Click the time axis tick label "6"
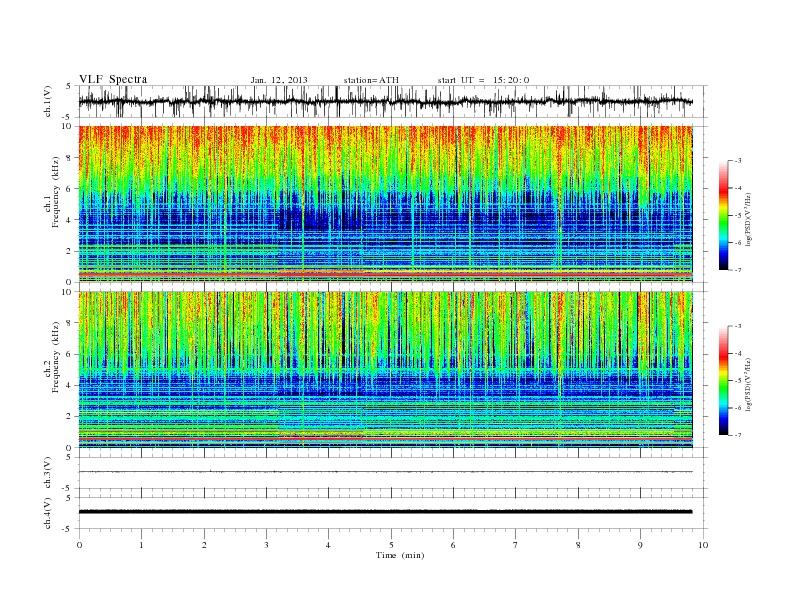The image size is (792, 612). click(453, 545)
